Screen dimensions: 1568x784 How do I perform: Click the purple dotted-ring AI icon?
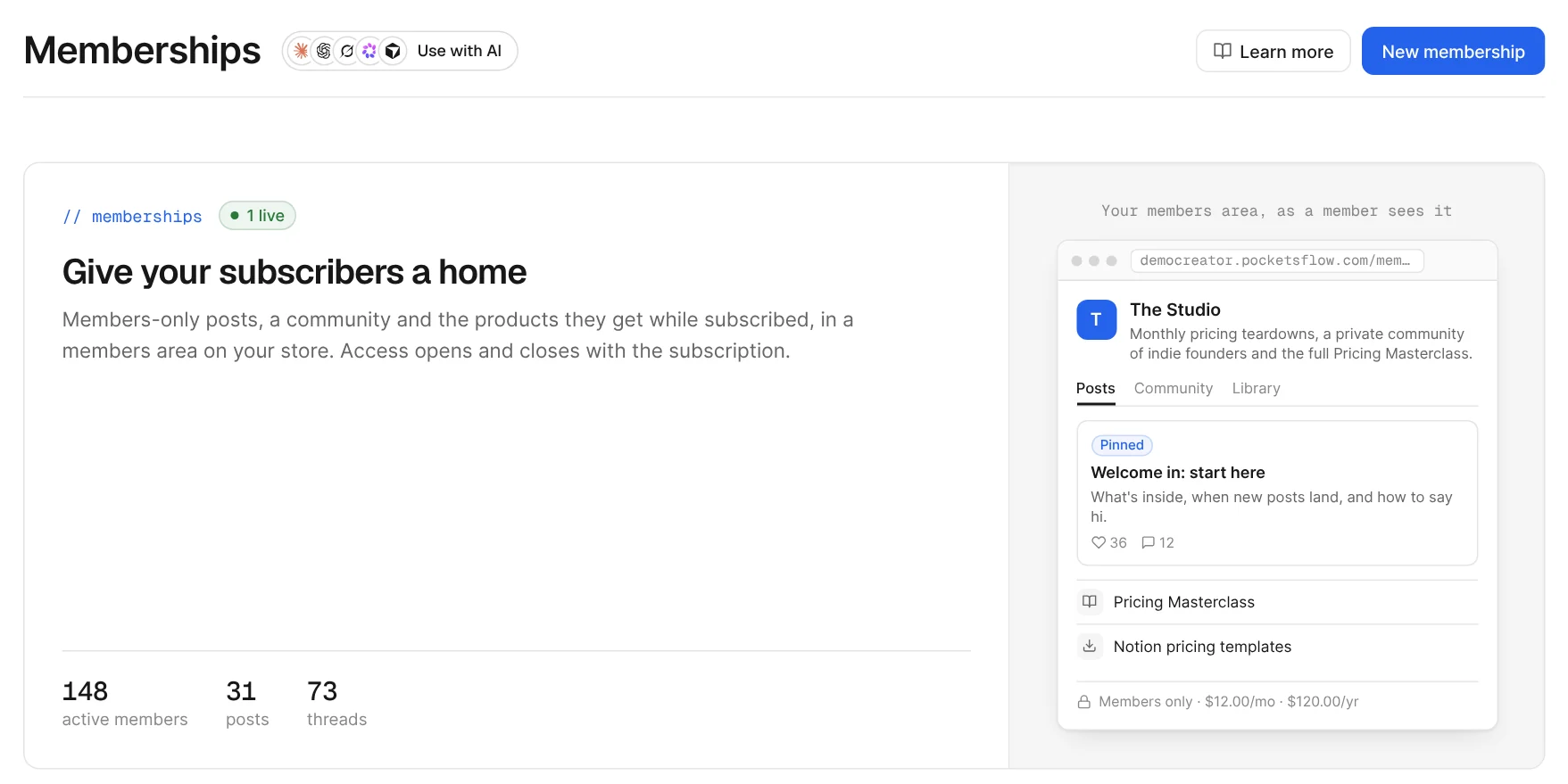[x=369, y=51]
